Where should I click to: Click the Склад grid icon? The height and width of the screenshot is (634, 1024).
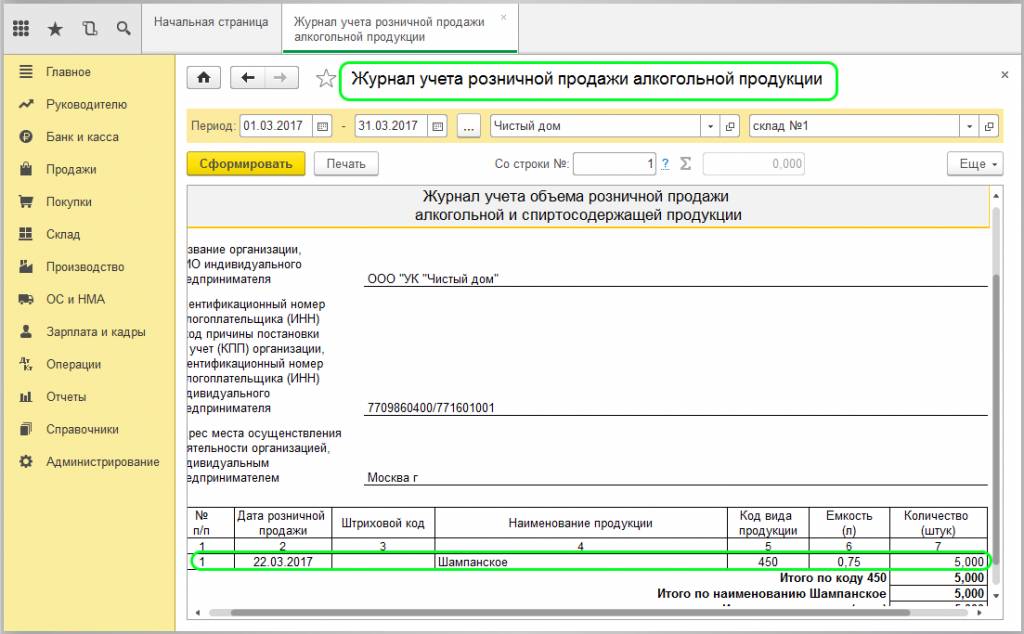click(26, 234)
